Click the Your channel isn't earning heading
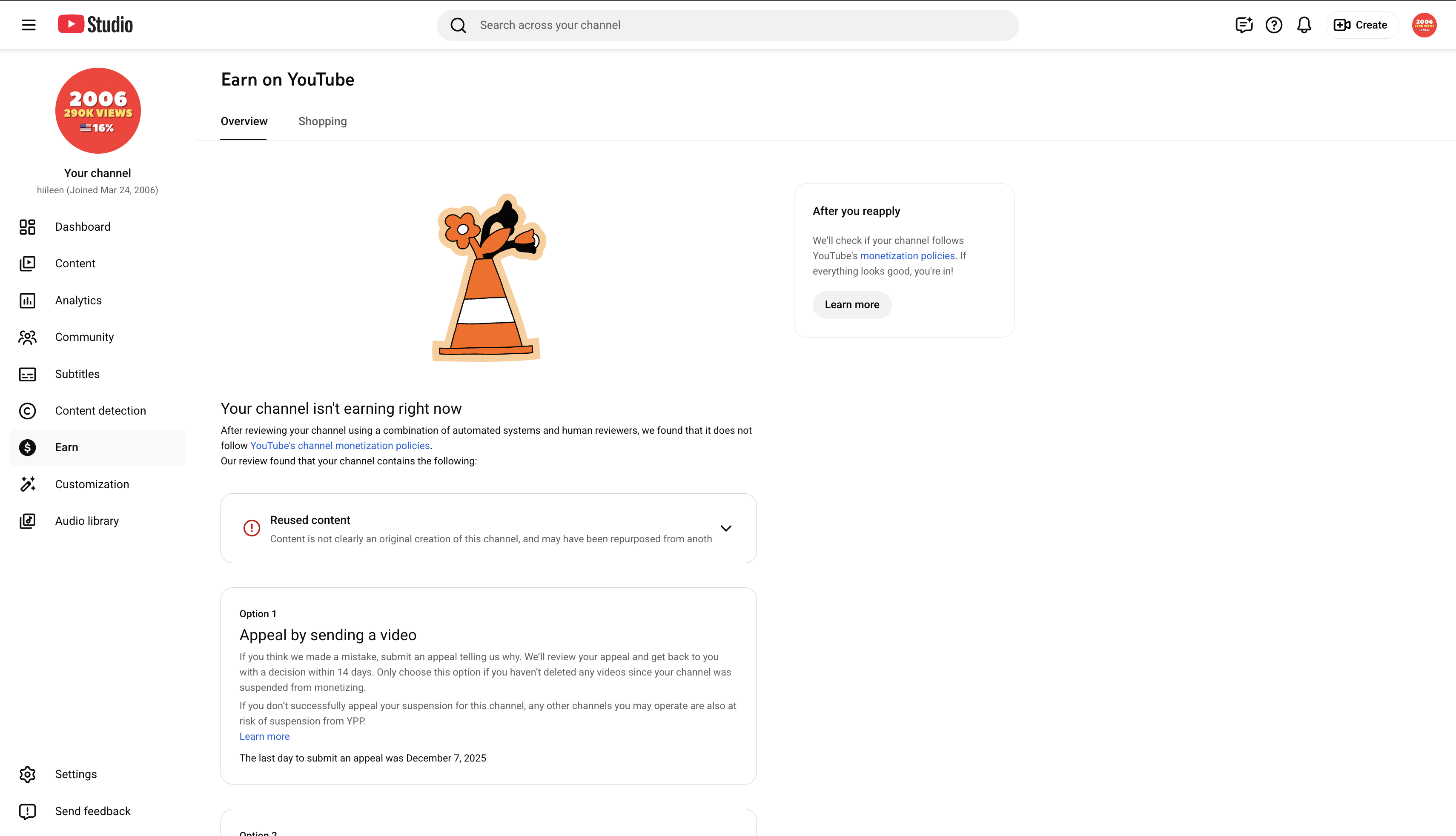This screenshot has width=1456, height=836. pyautogui.click(x=341, y=409)
